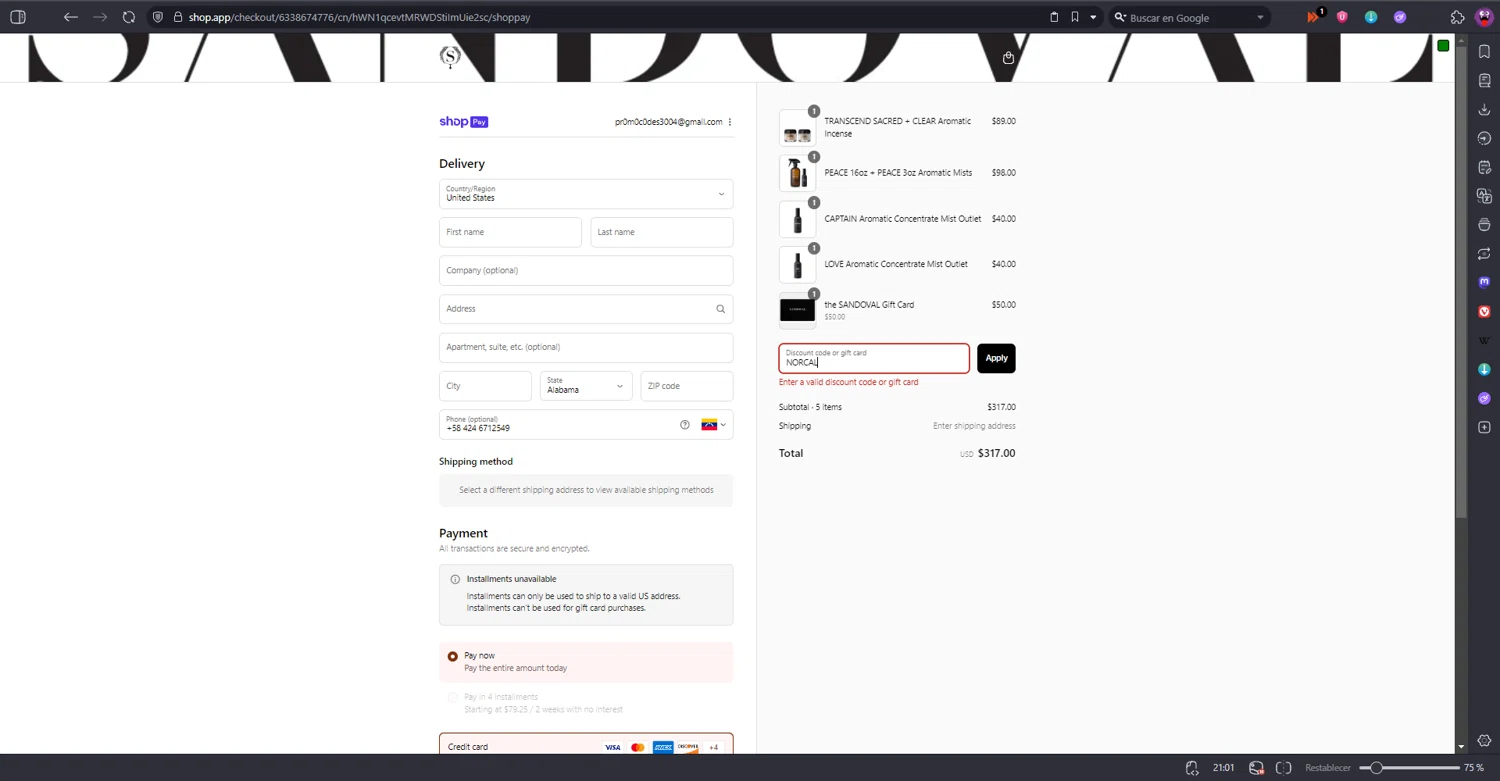
Task: Expand the Country/Region dropdown
Action: (x=586, y=194)
